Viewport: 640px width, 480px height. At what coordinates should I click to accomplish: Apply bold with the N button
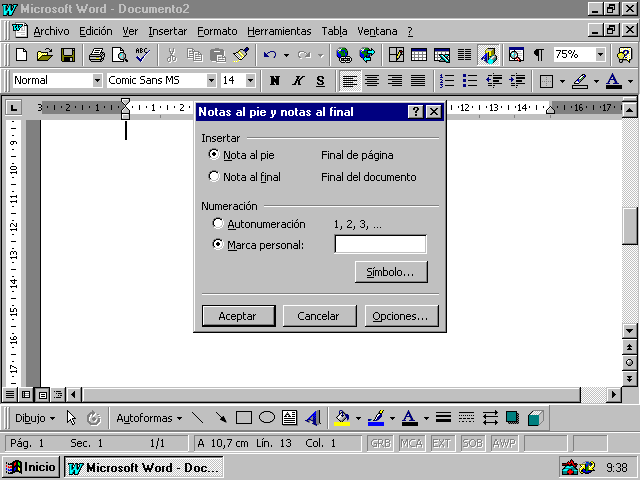click(x=275, y=81)
